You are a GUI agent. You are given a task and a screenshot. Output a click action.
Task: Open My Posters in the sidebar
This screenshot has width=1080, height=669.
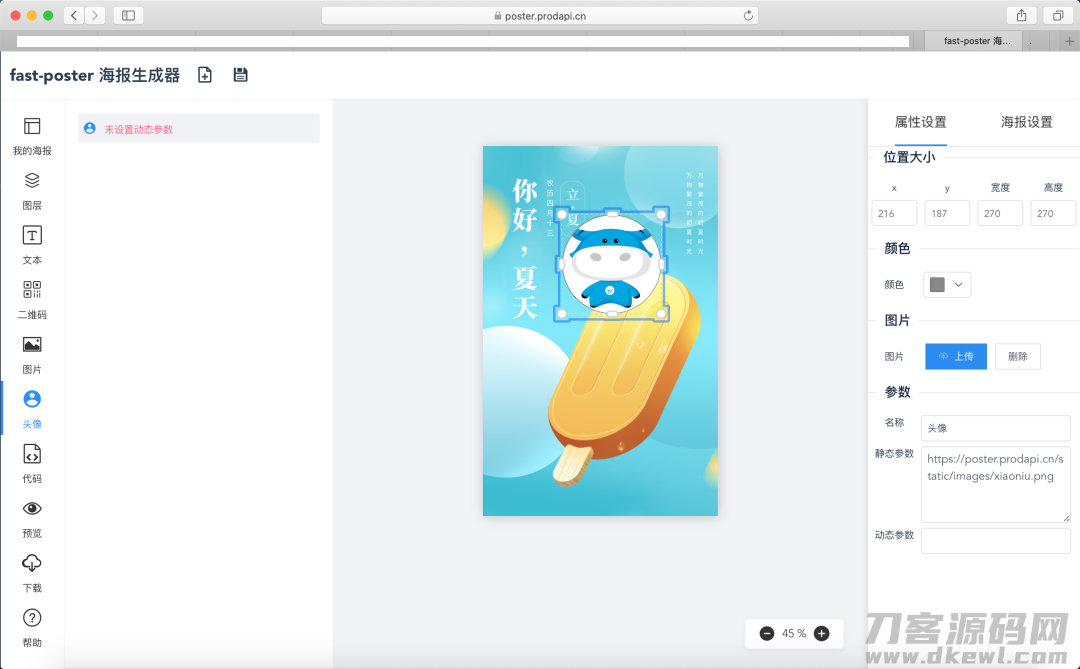[x=32, y=136]
